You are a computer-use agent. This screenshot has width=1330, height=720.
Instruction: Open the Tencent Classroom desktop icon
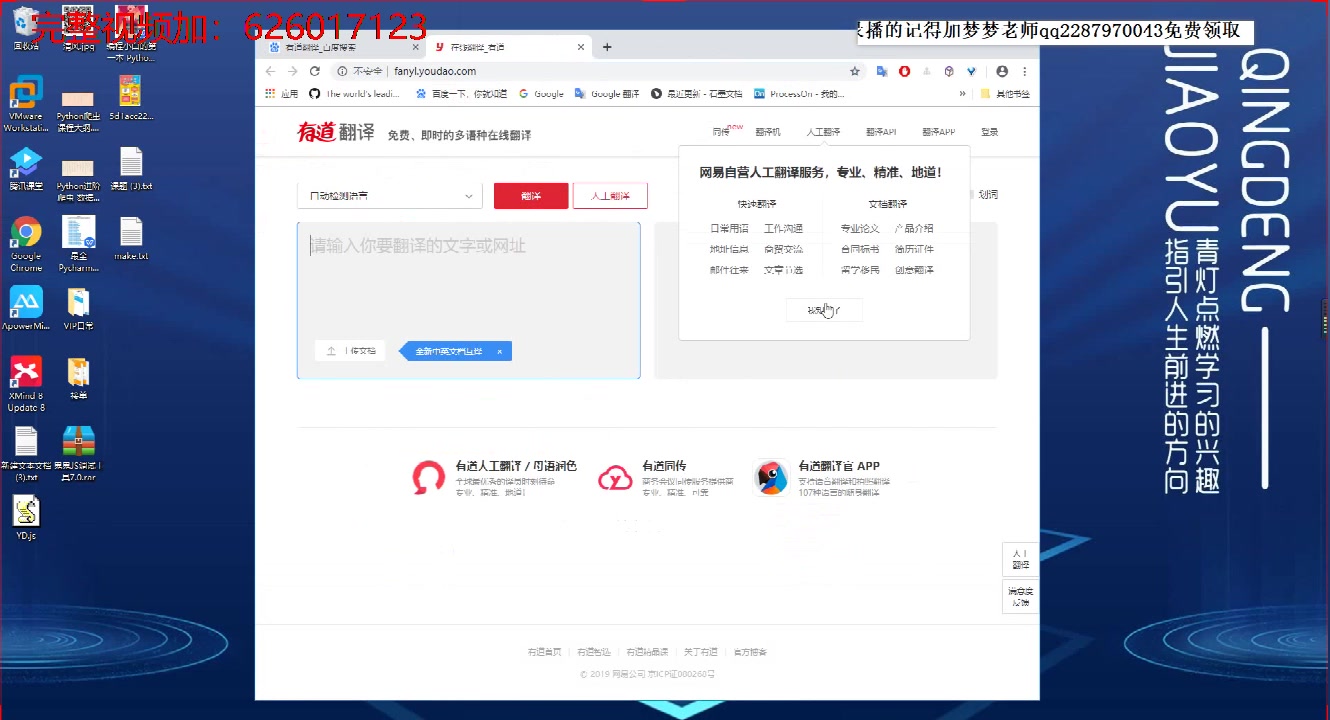point(26,169)
